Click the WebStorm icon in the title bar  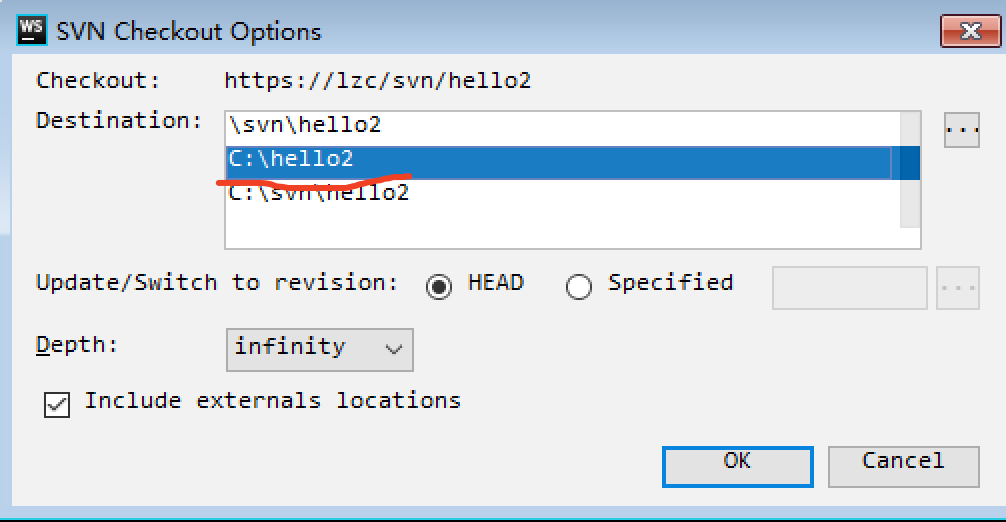click(33, 29)
